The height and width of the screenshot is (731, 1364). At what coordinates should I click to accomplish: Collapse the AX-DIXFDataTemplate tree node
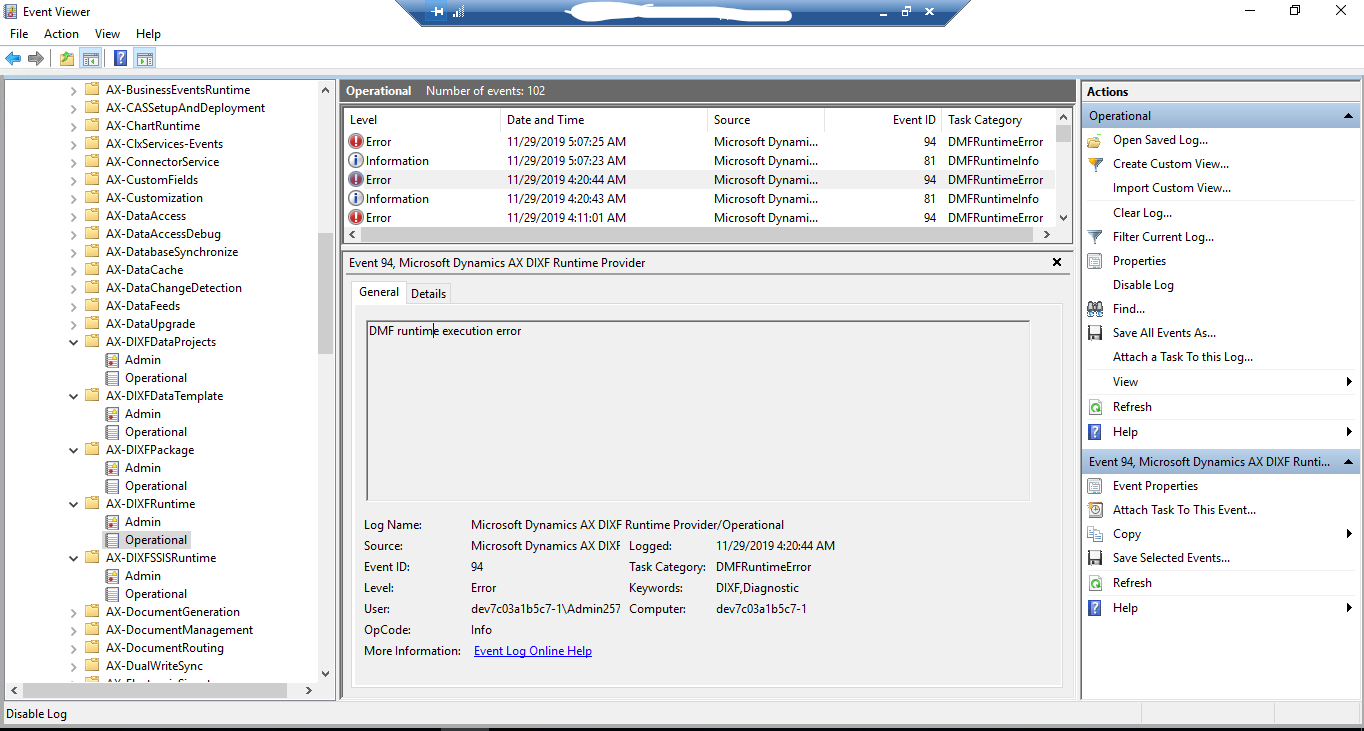pos(73,396)
